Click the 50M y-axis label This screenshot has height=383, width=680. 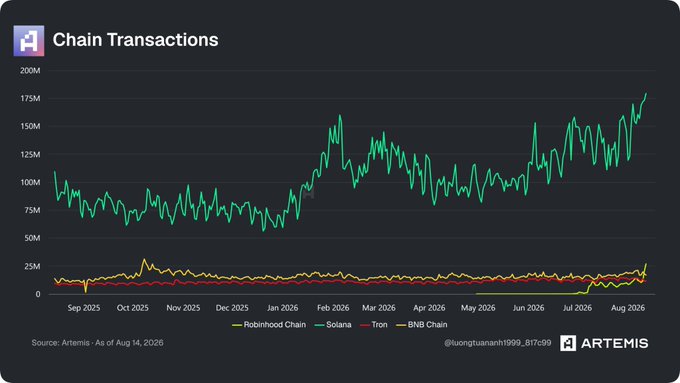[32, 238]
